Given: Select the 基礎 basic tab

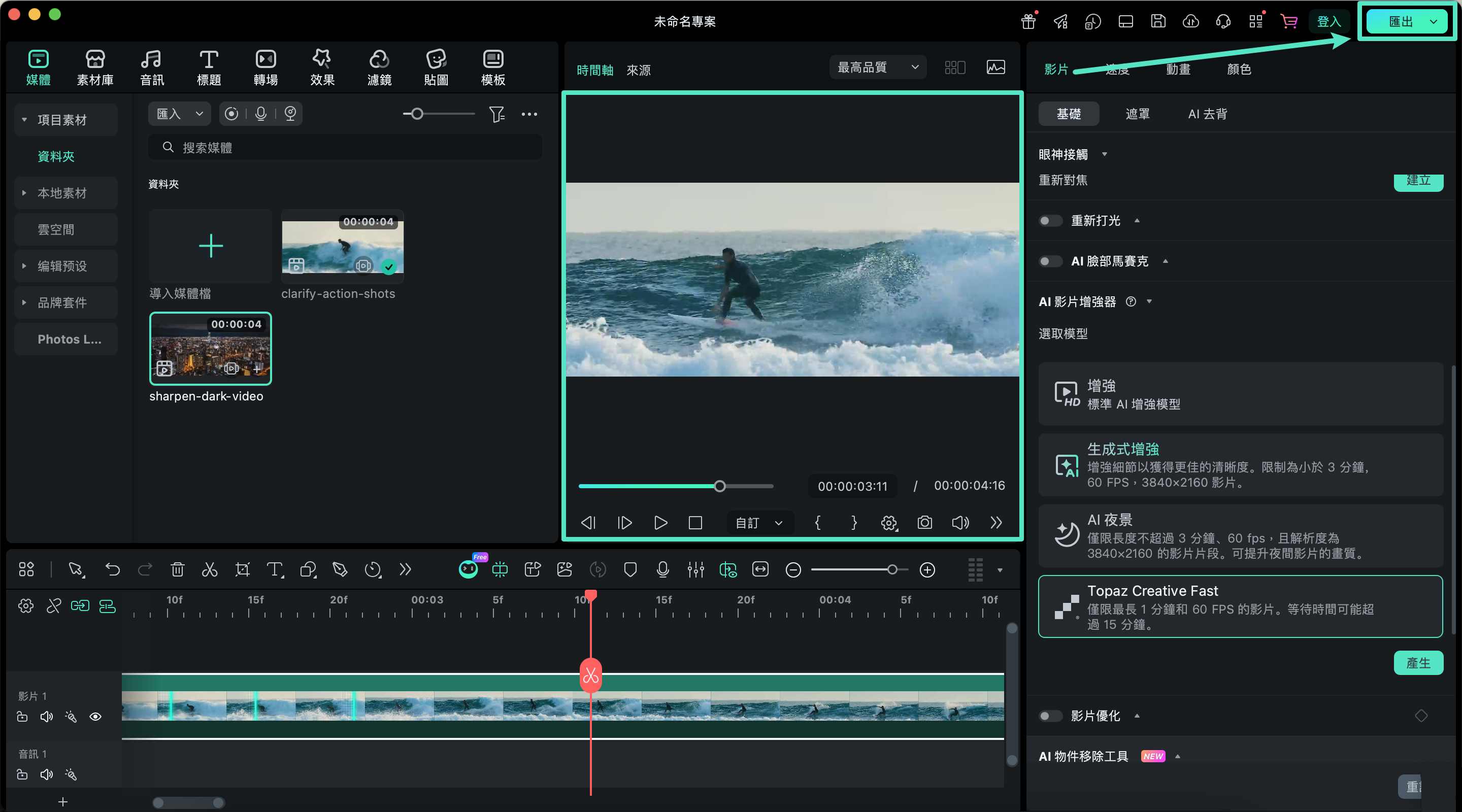Looking at the screenshot, I should 1068,114.
